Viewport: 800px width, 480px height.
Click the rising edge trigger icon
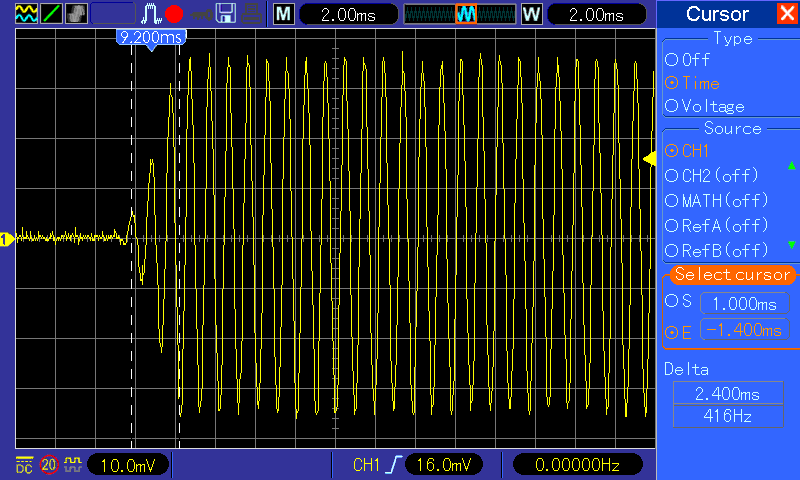[x=396, y=465]
